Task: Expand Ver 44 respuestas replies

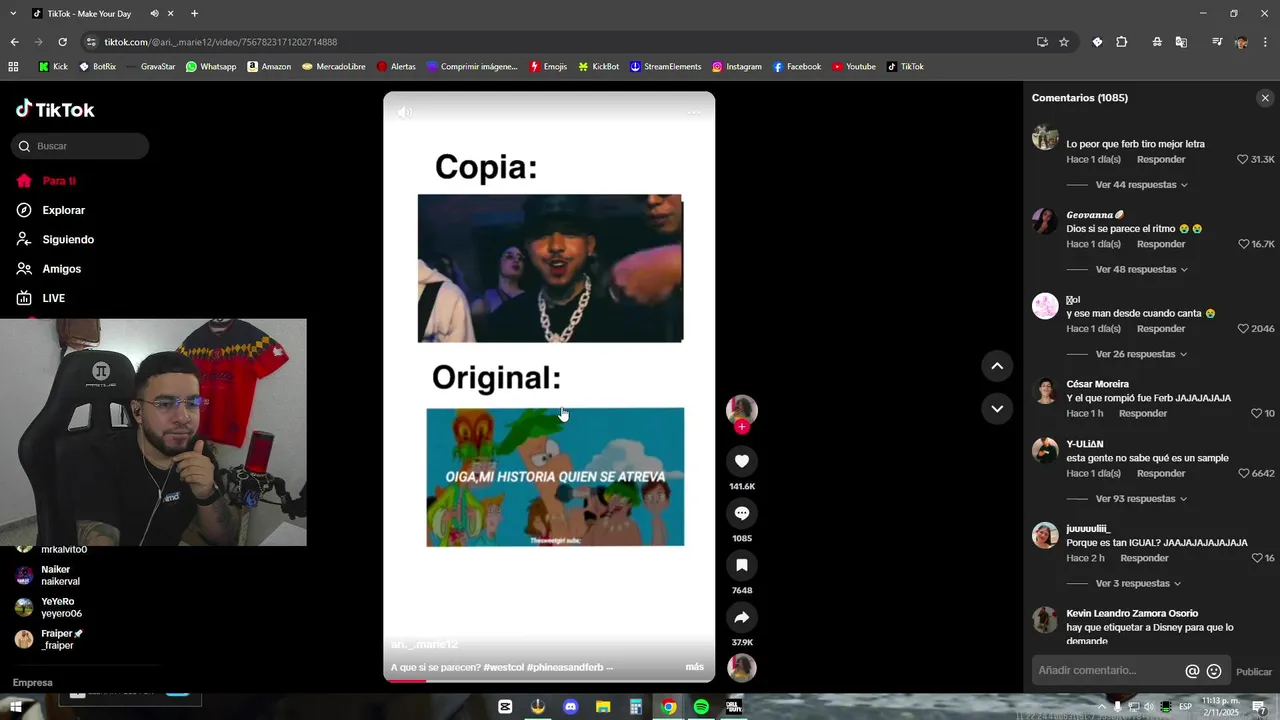Action: point(1141,185)
